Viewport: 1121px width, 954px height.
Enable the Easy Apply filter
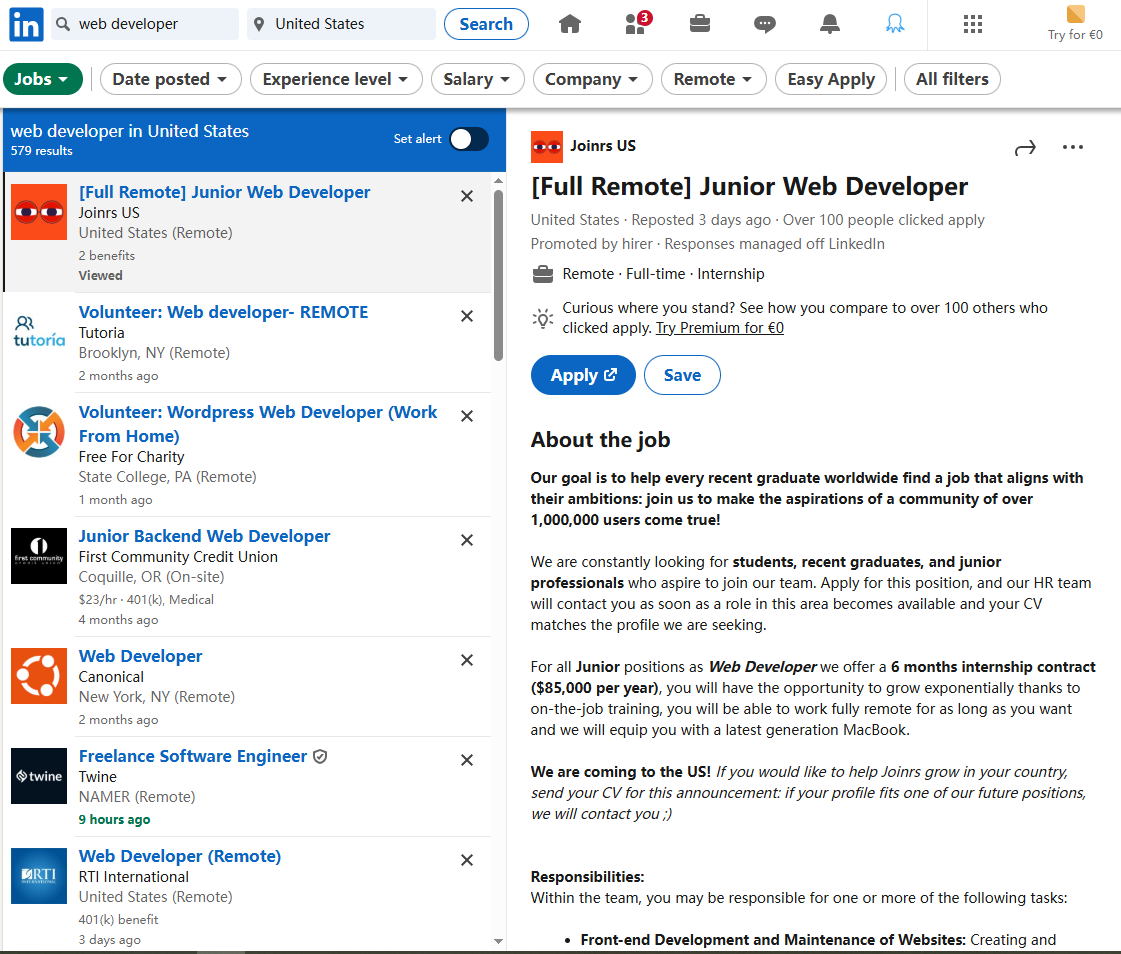831,79
